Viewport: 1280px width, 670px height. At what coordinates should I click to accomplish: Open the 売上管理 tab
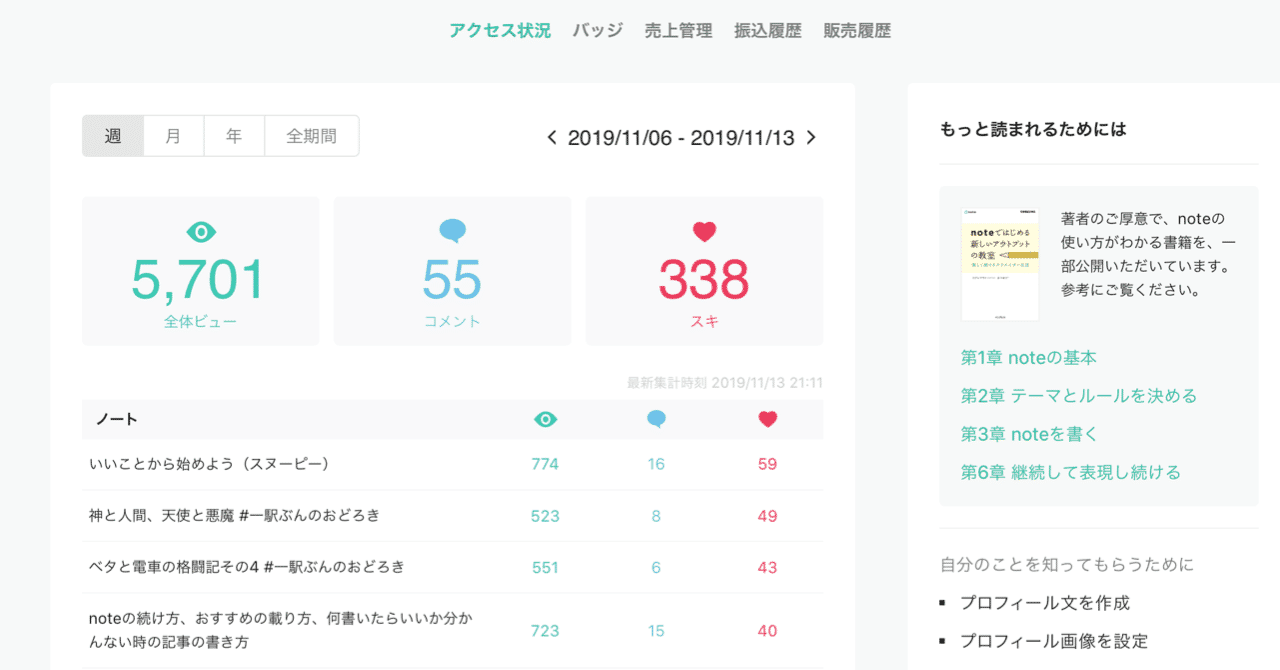(678, 31)
